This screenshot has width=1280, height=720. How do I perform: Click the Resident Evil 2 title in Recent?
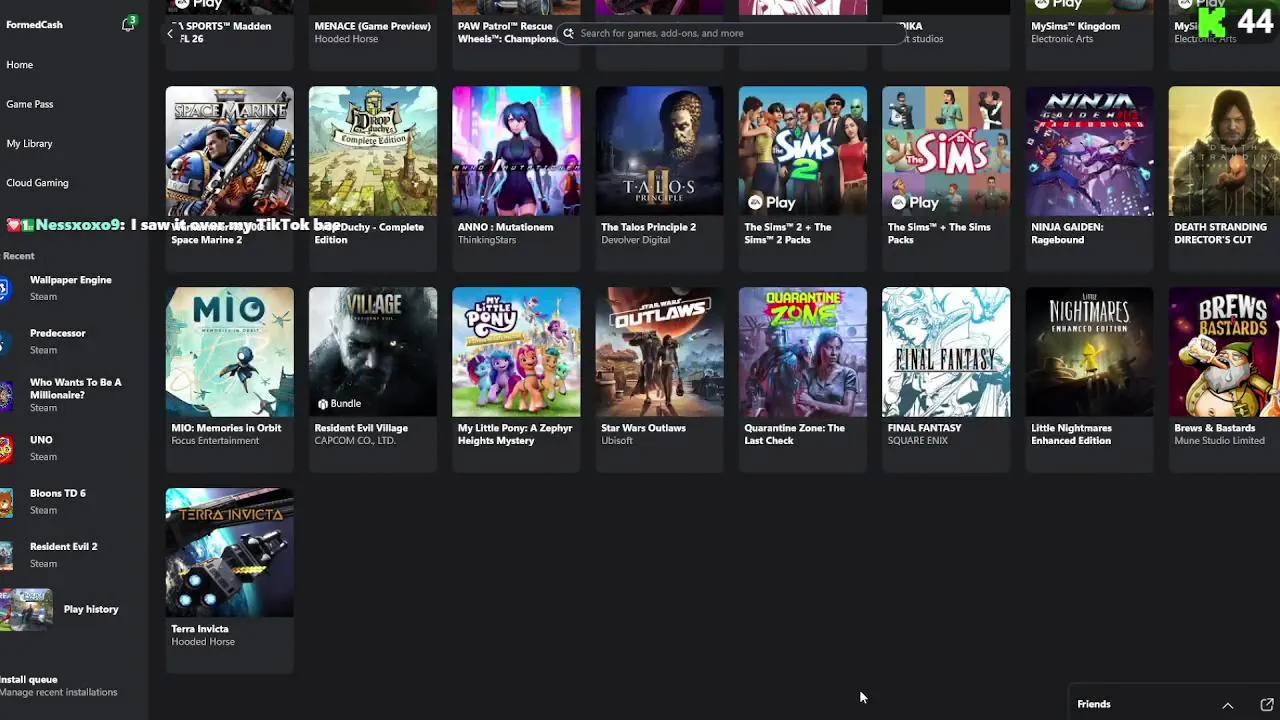[x=64, y=547]
